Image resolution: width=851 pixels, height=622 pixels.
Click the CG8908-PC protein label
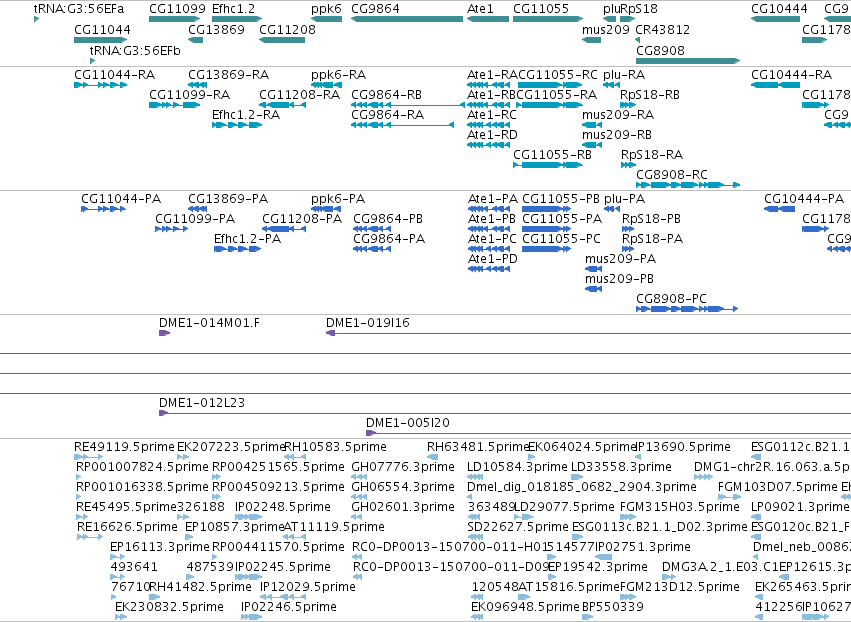[x=671, y=299]
